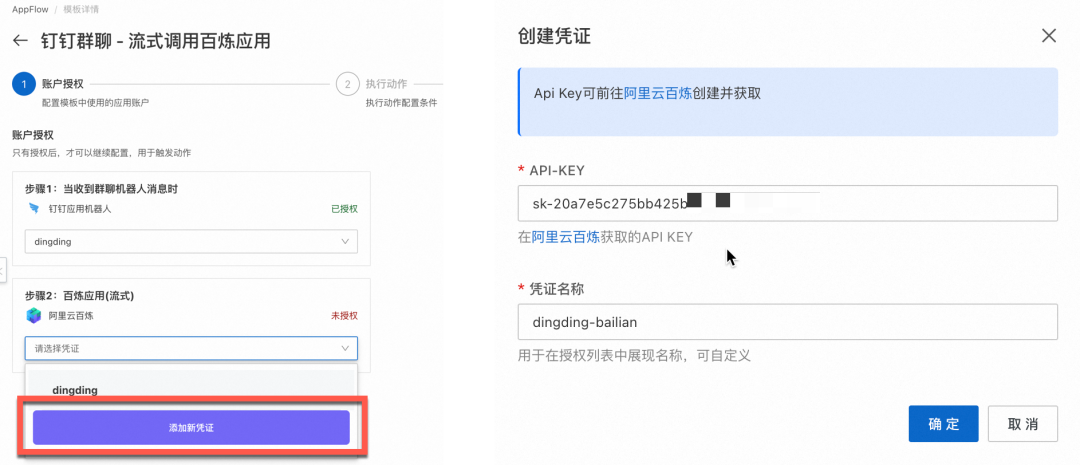Click 添加新凭证 button
This screenshot has height=465, width=1080.
[x=191, y=427]
